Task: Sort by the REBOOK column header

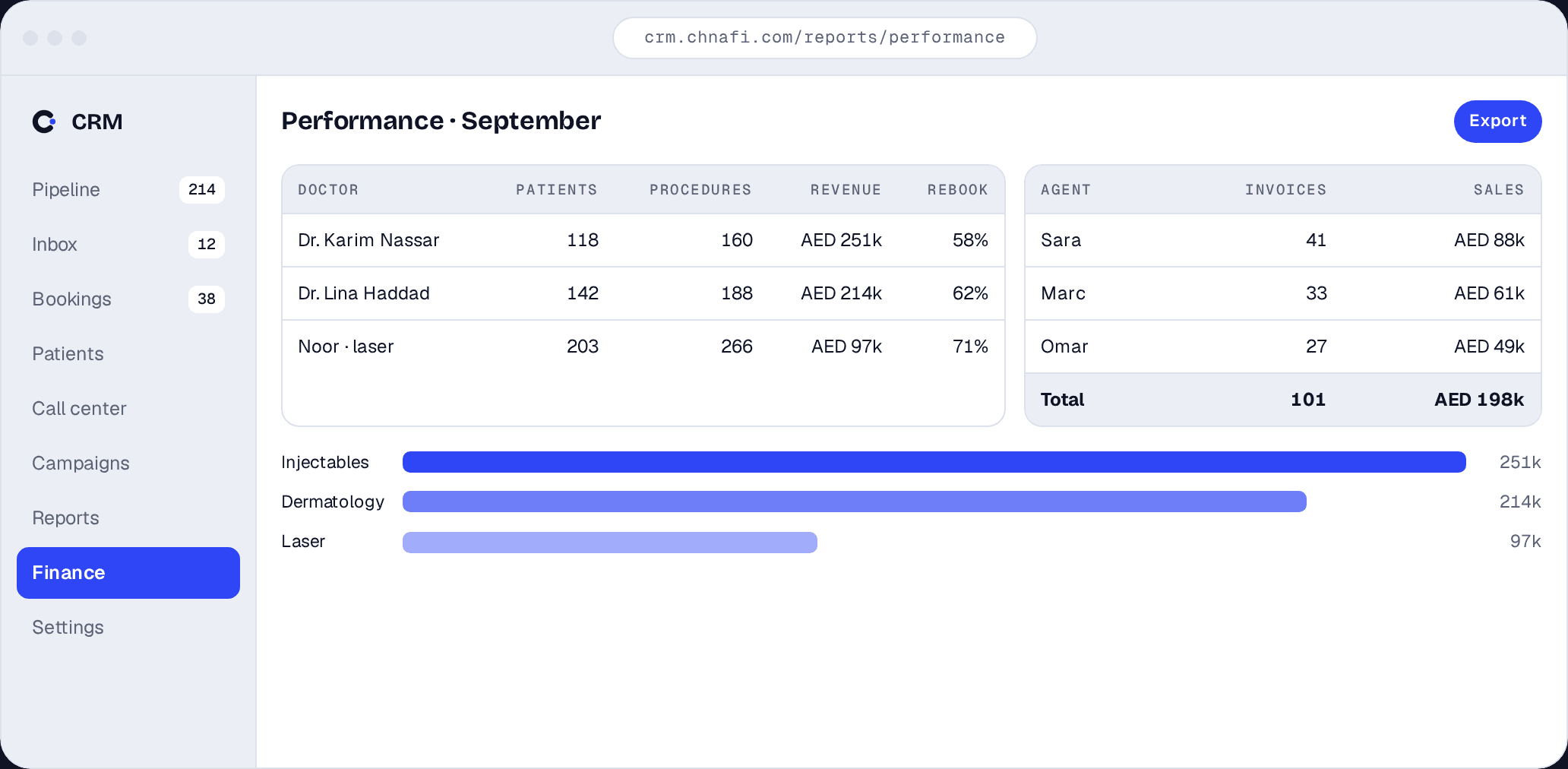Action: [x=958, y=190]
